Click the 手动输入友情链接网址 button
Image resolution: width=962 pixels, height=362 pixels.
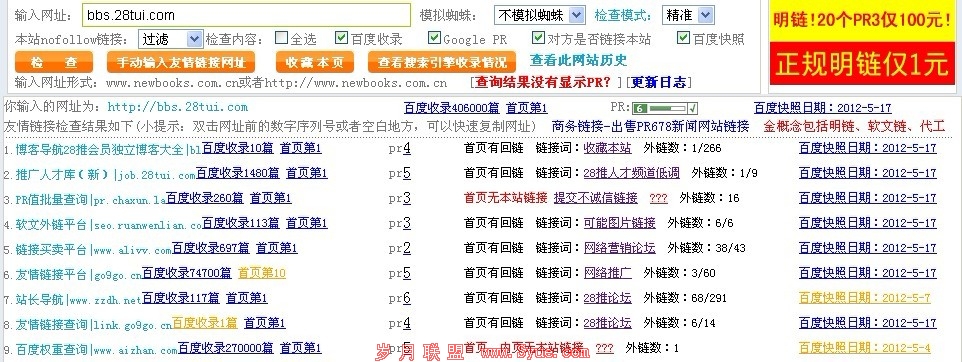181,62
